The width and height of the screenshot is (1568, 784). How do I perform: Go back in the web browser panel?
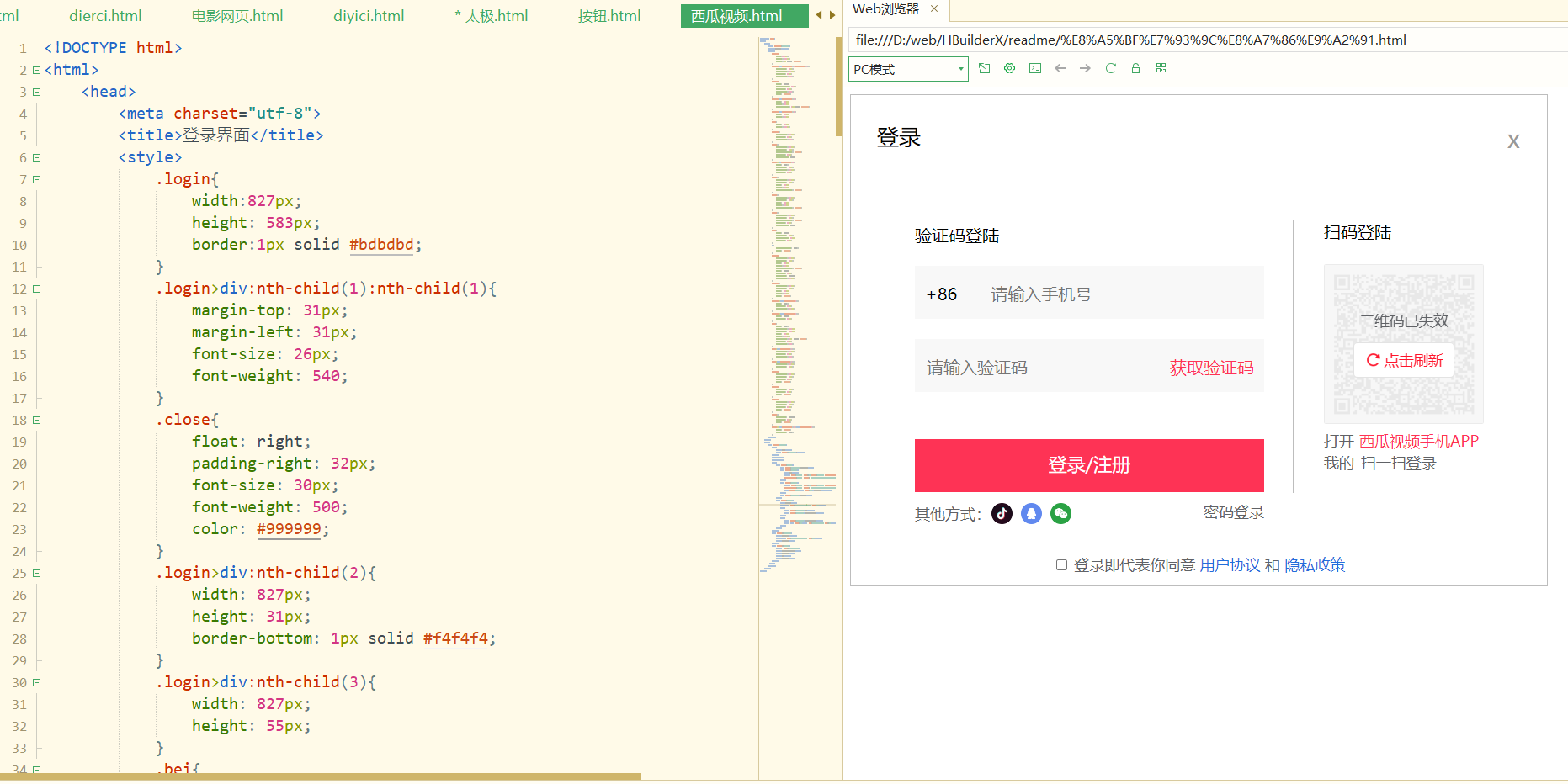point(1060,68)
